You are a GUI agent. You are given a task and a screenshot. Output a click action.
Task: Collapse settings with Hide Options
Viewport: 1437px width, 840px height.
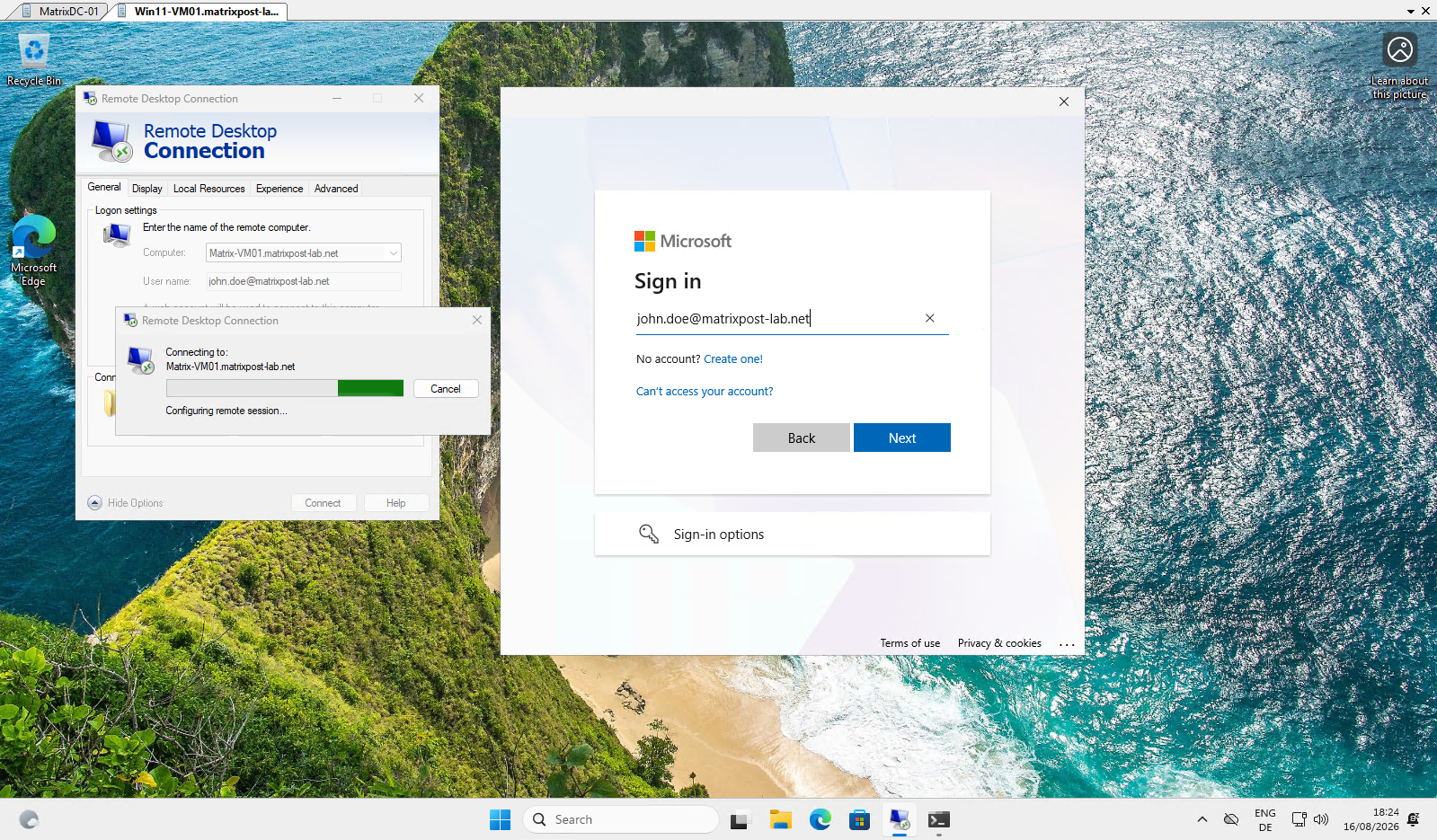[x=126, y=503]
